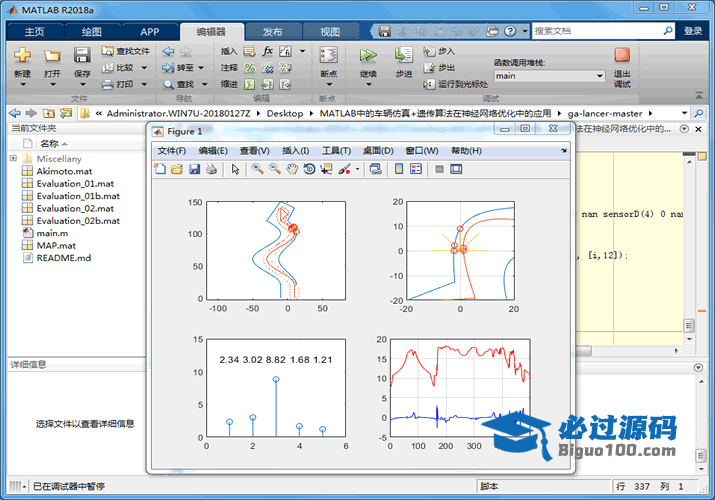The height and width of the screenshot is (500, 715).
Task: Switch to the 视图 (View) tab
Action: click(x=330, y=31)
